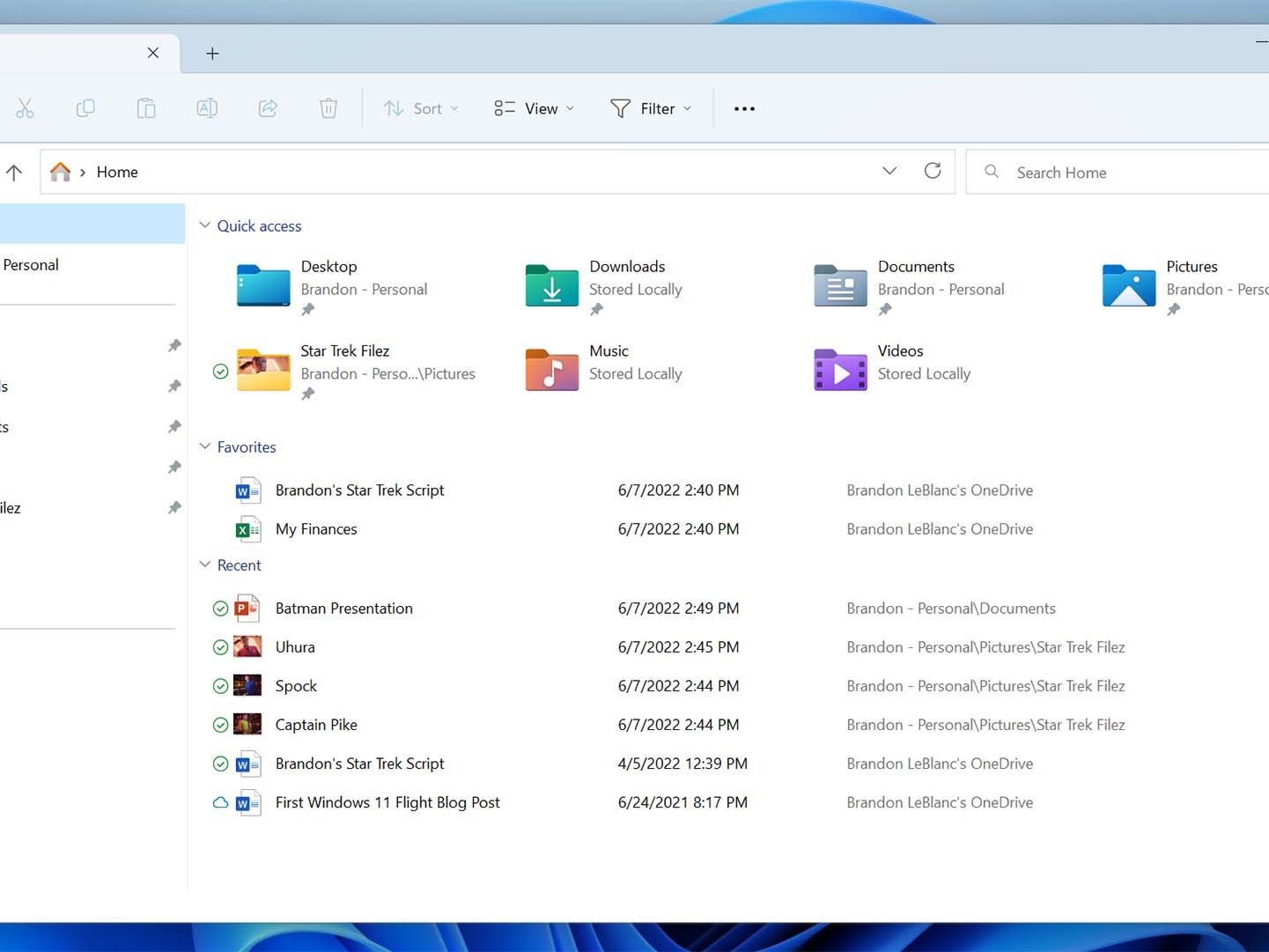Click the Search Home input field
Image resolution: width=1269 pixels, height=952 pixels.
pyautogui.click(x=1118, y=172)
